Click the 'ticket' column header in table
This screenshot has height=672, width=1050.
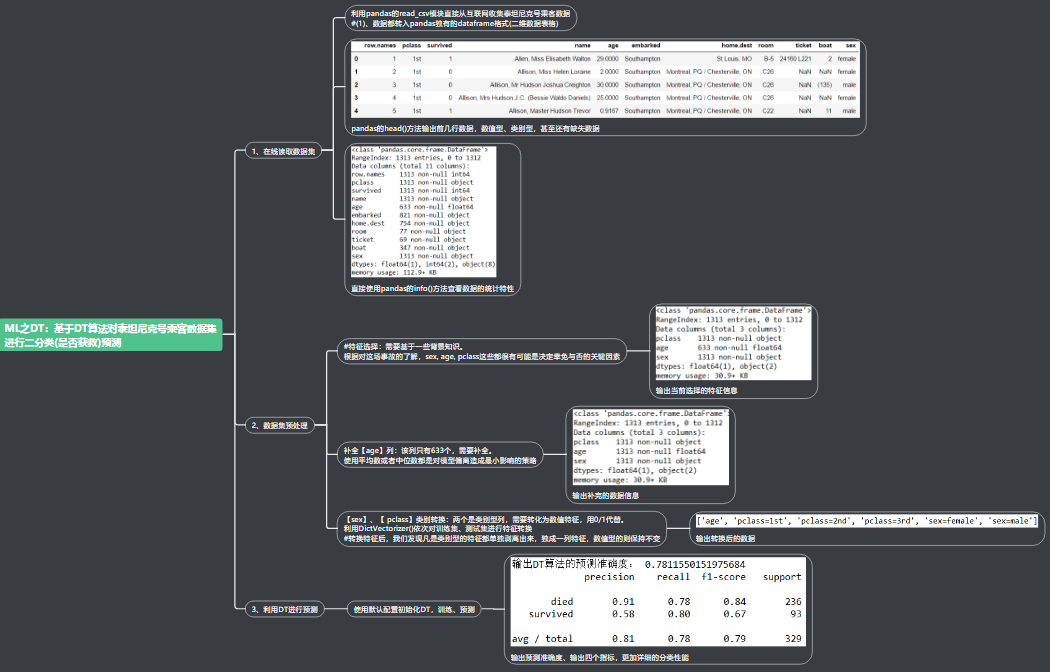click(x=803, y=46)
